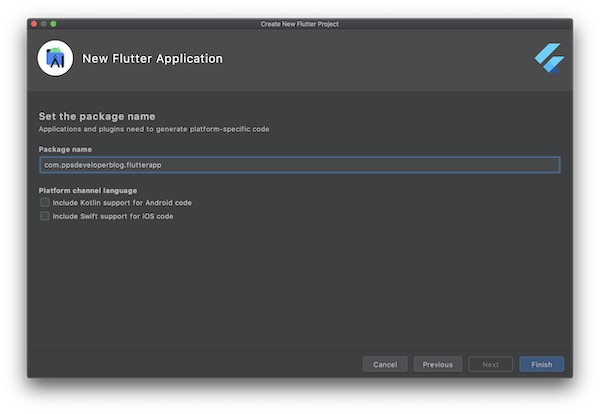Click the 'Platform channel language' label
The image size is (600, 414).
88,191
